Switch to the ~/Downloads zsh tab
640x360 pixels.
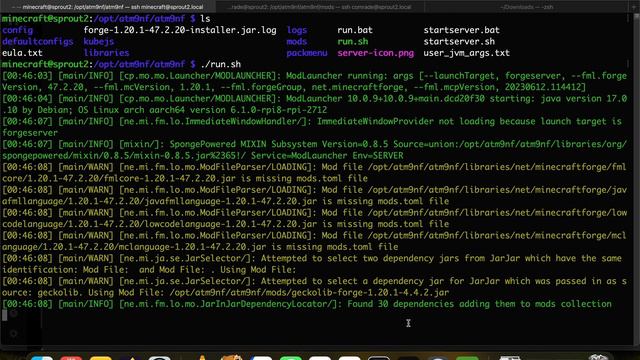(527, 7)
